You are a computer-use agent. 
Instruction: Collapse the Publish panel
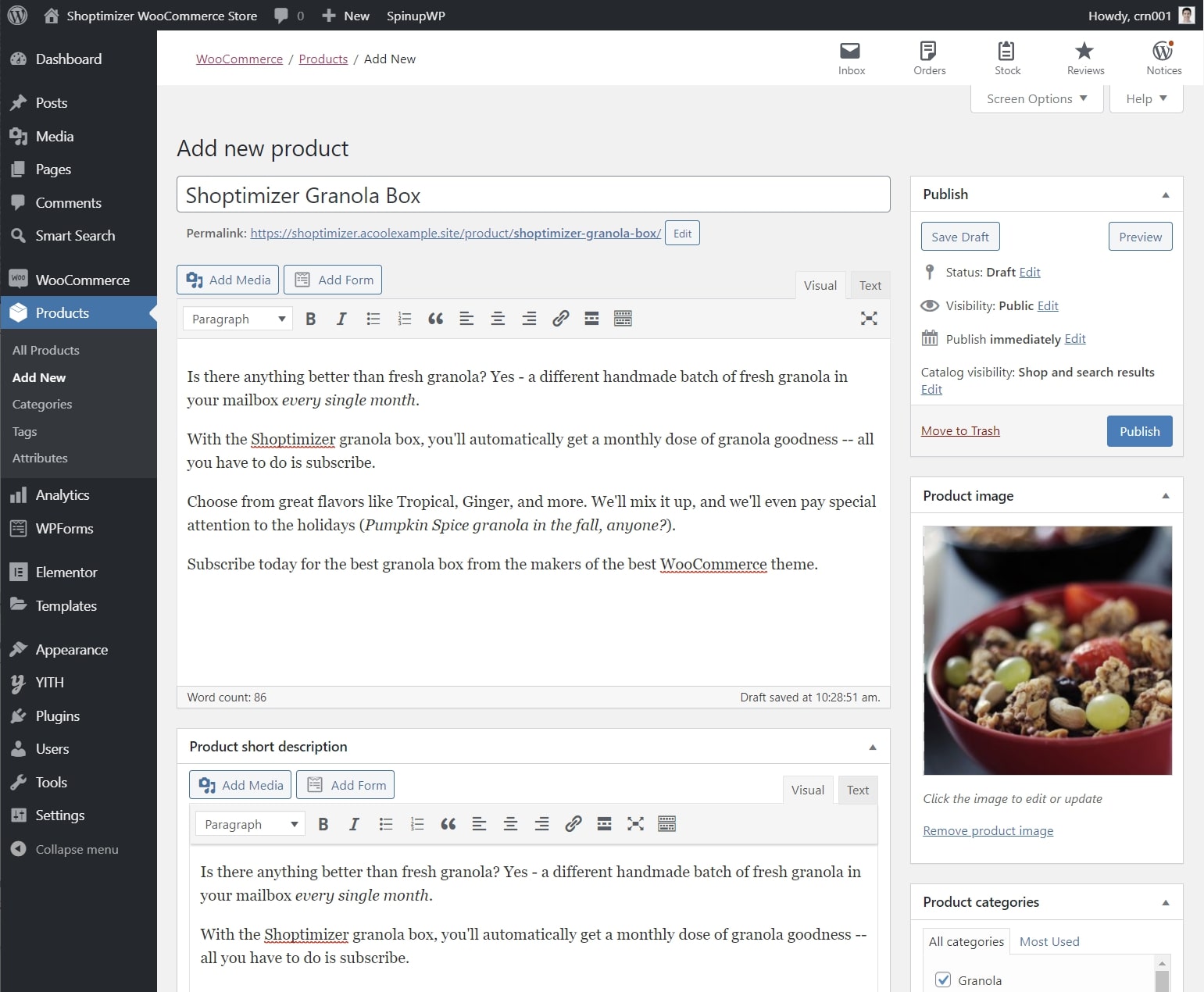1166,194
